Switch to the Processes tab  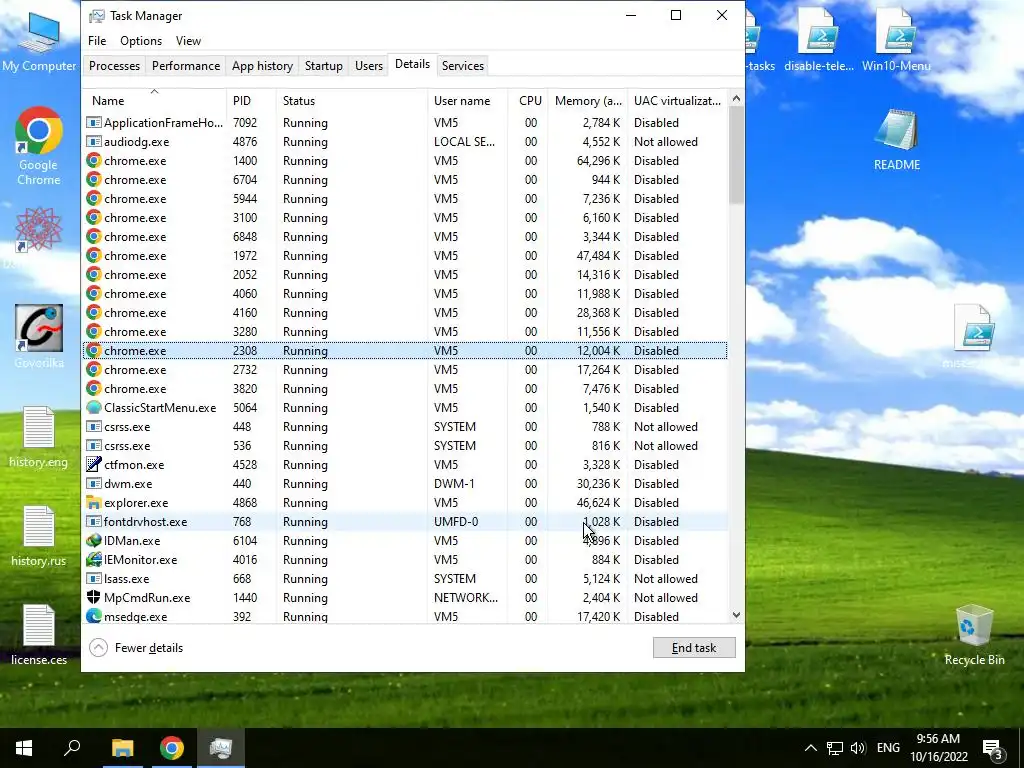pos(114,66)
